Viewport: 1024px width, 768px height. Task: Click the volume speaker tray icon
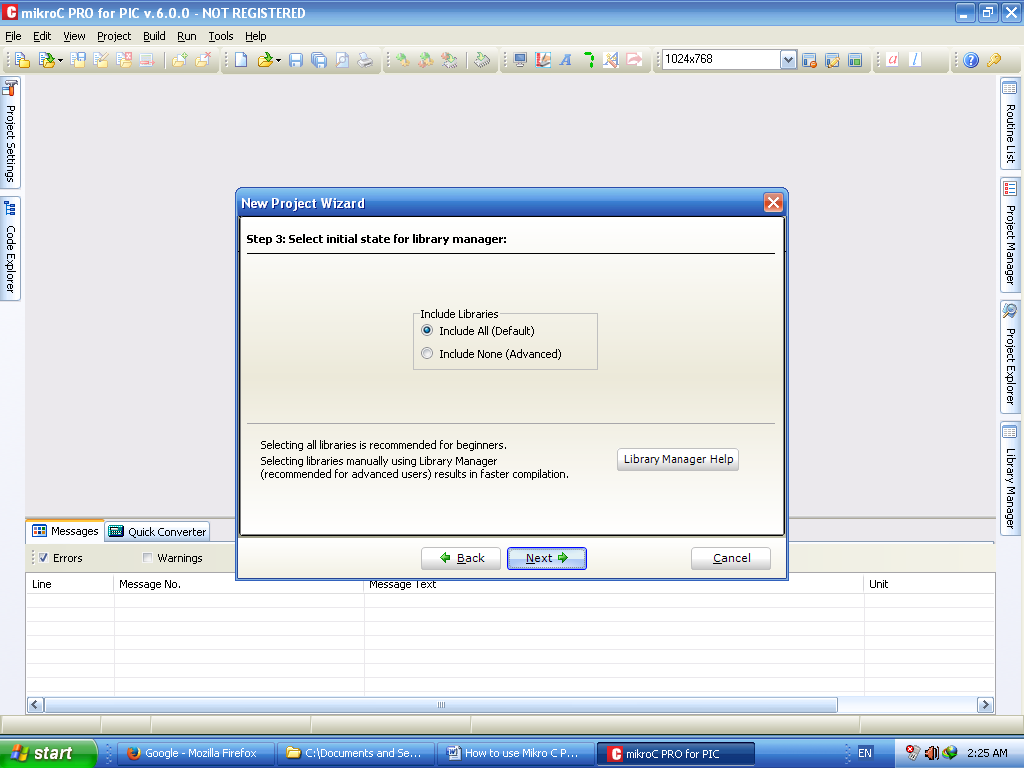931,753
